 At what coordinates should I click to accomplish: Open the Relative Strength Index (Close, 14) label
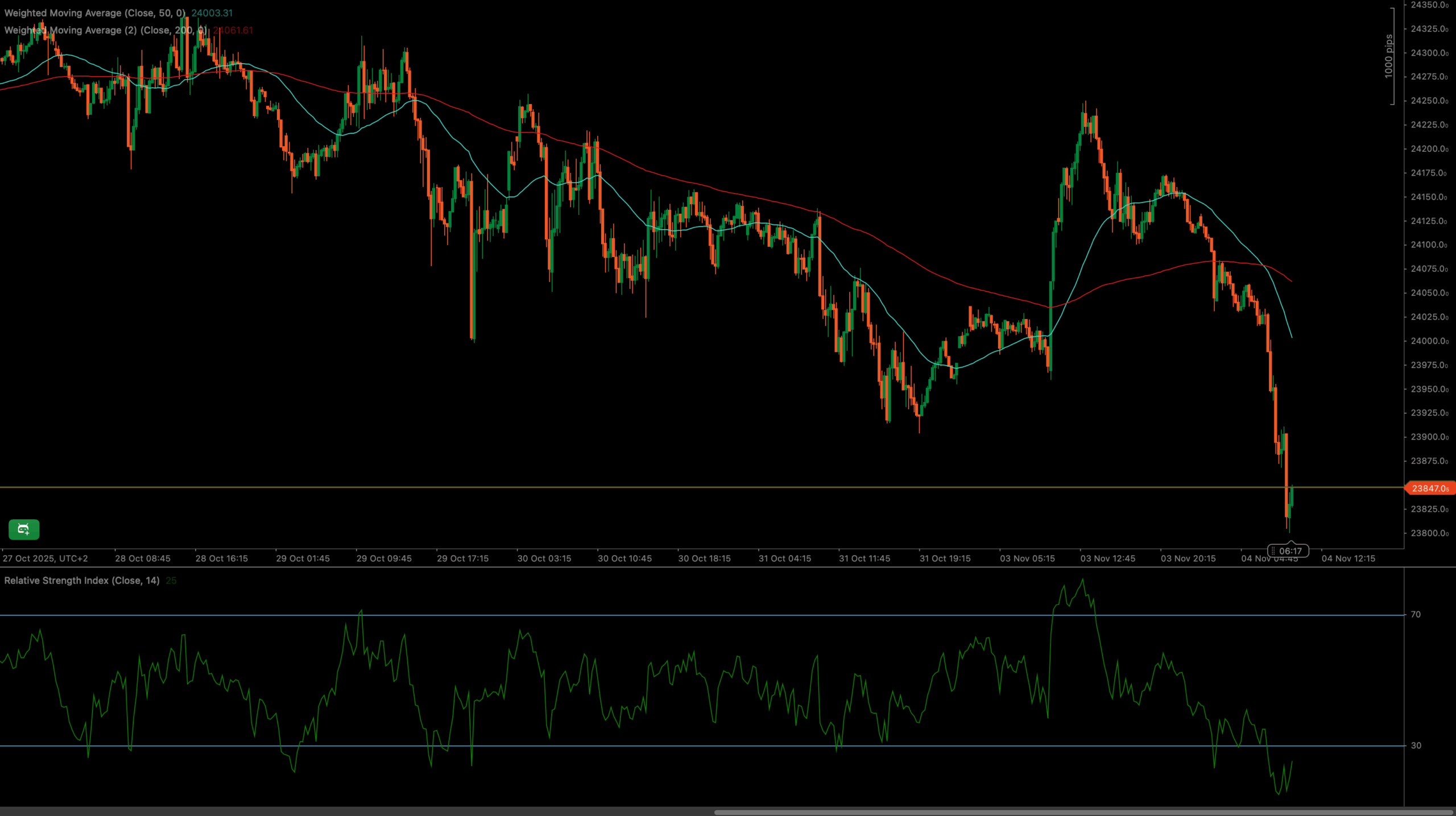pyautogui.click(x=82, y=581)
